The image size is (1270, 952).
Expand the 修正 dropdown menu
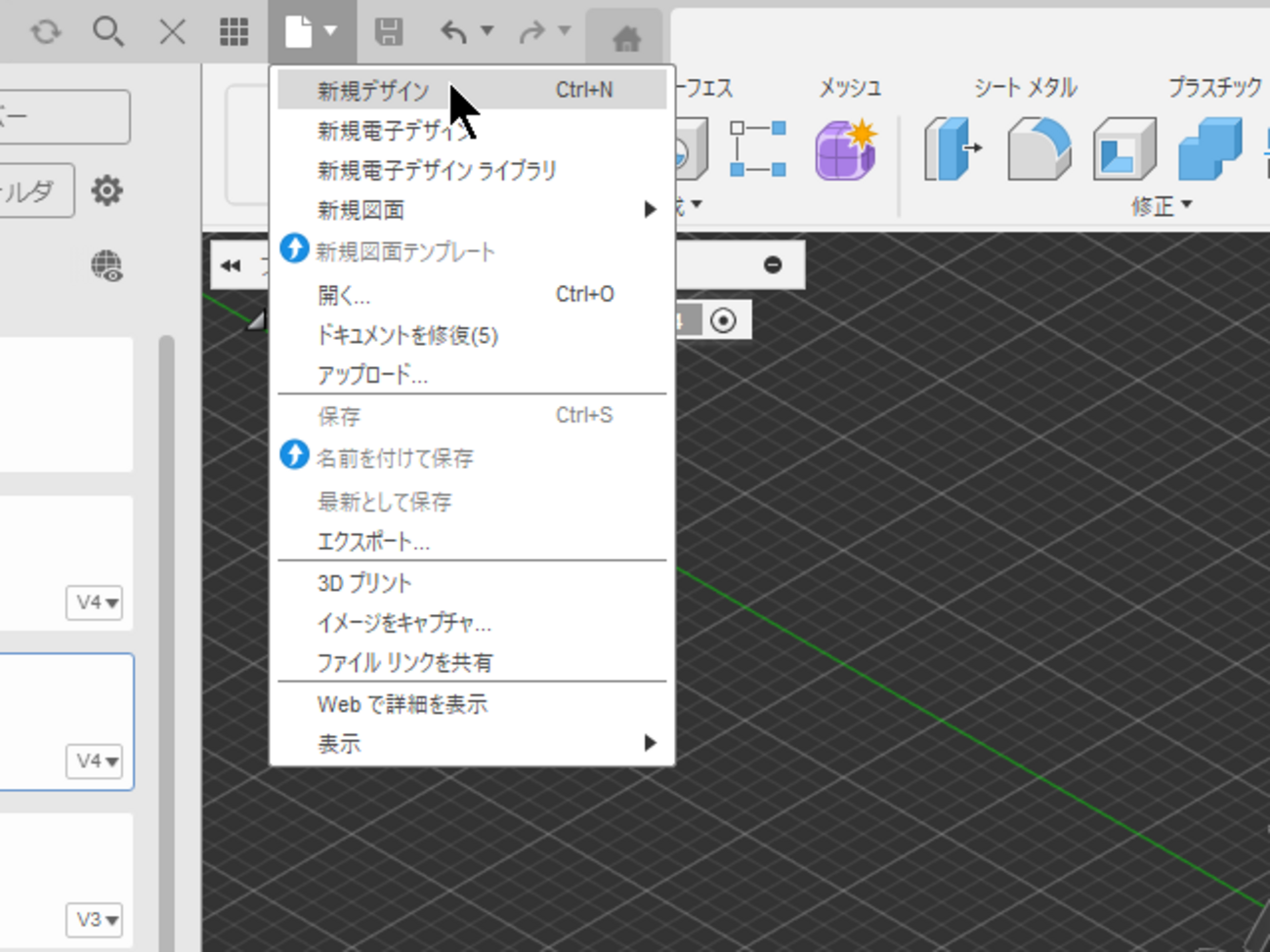pyautogui.click(x=1162, y=205)
